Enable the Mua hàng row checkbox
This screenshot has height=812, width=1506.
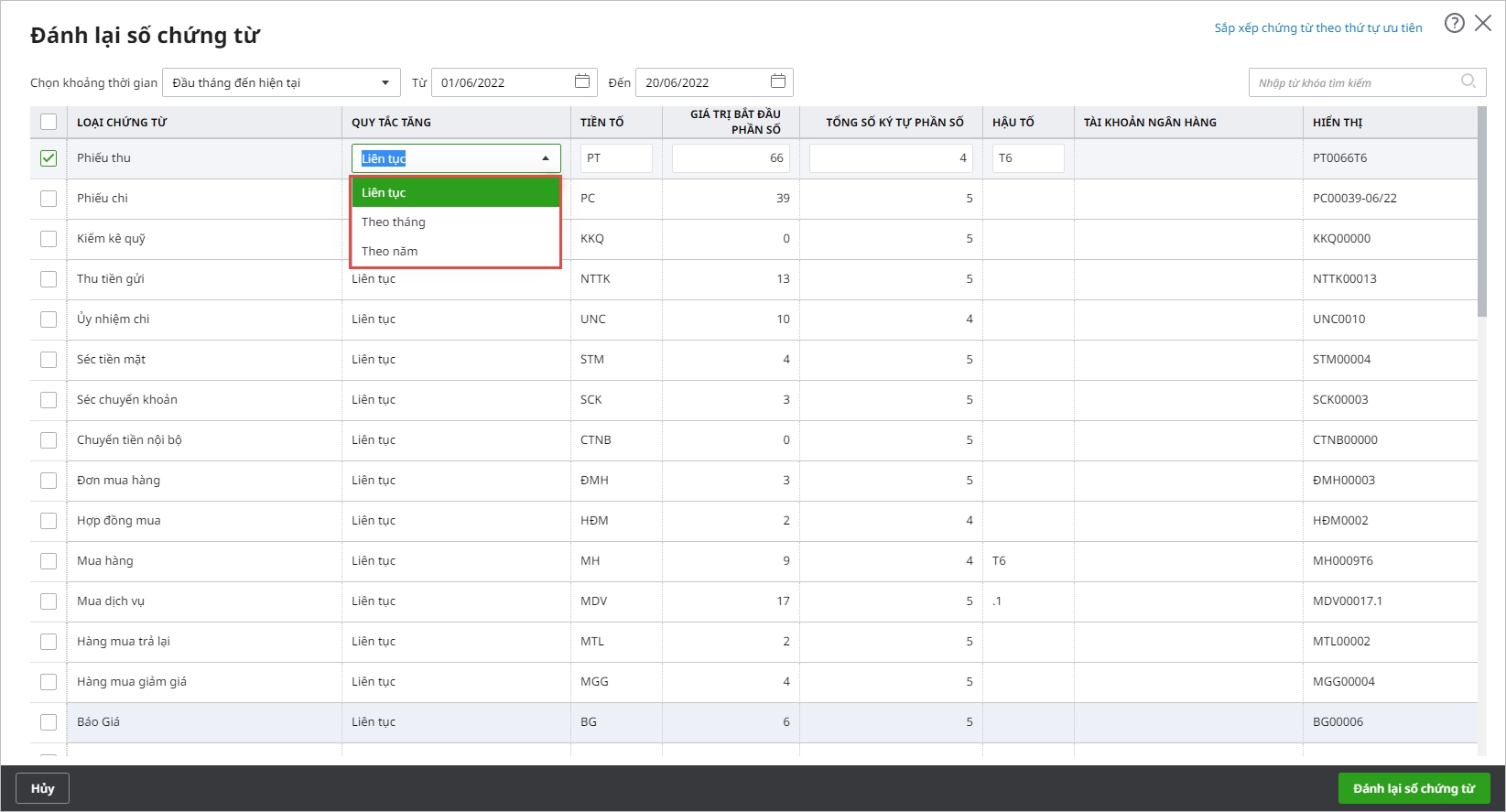pos(49,561)
